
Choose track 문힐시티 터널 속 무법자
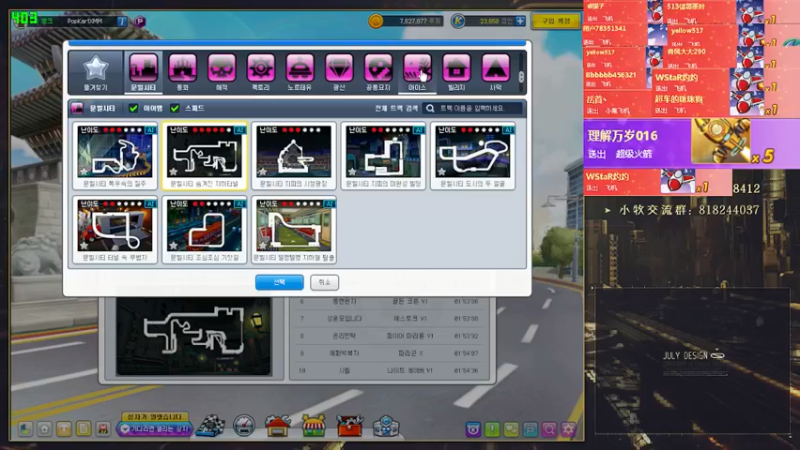coord(115,230)
